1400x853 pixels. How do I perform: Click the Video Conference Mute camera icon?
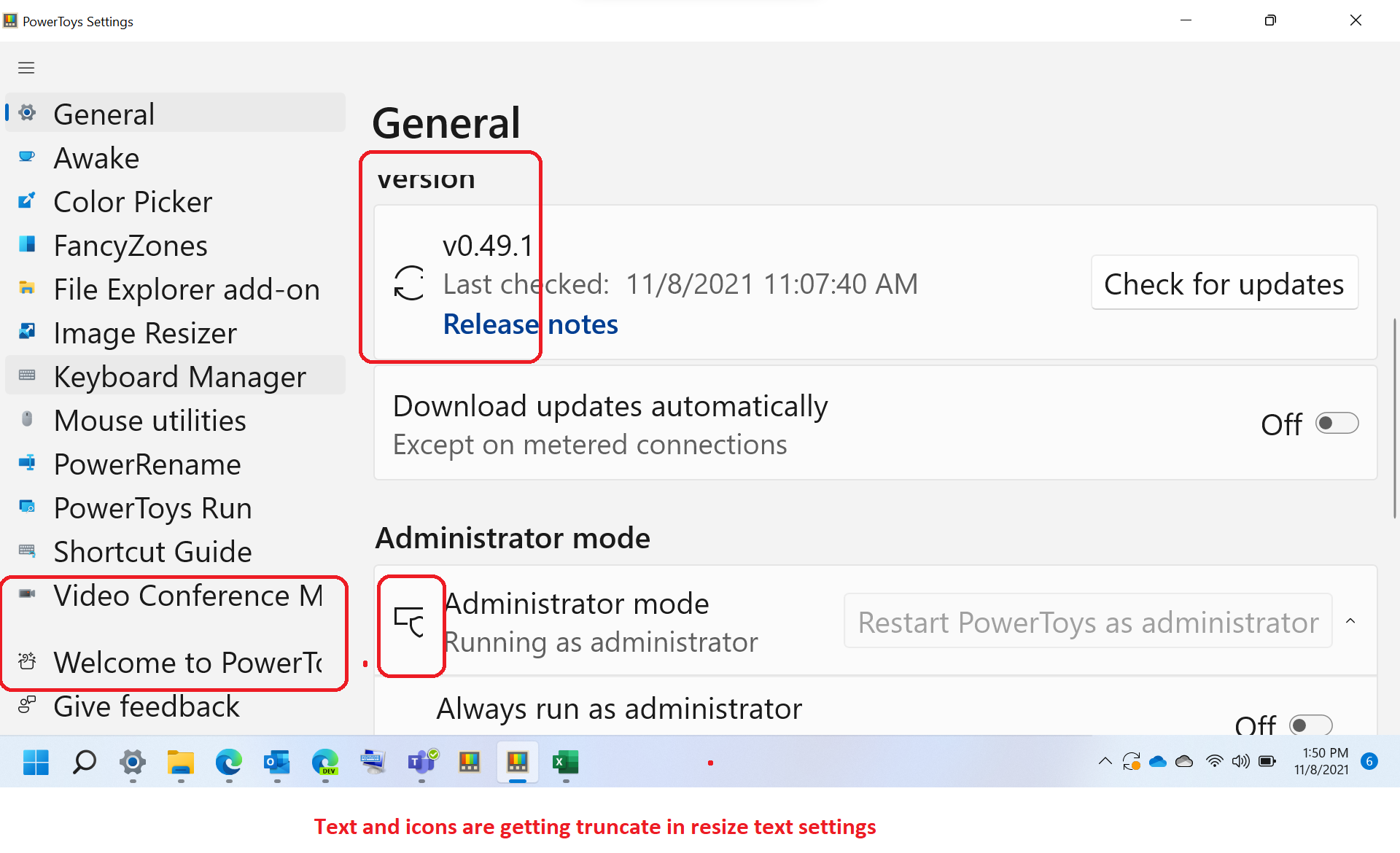click(27, 593)
